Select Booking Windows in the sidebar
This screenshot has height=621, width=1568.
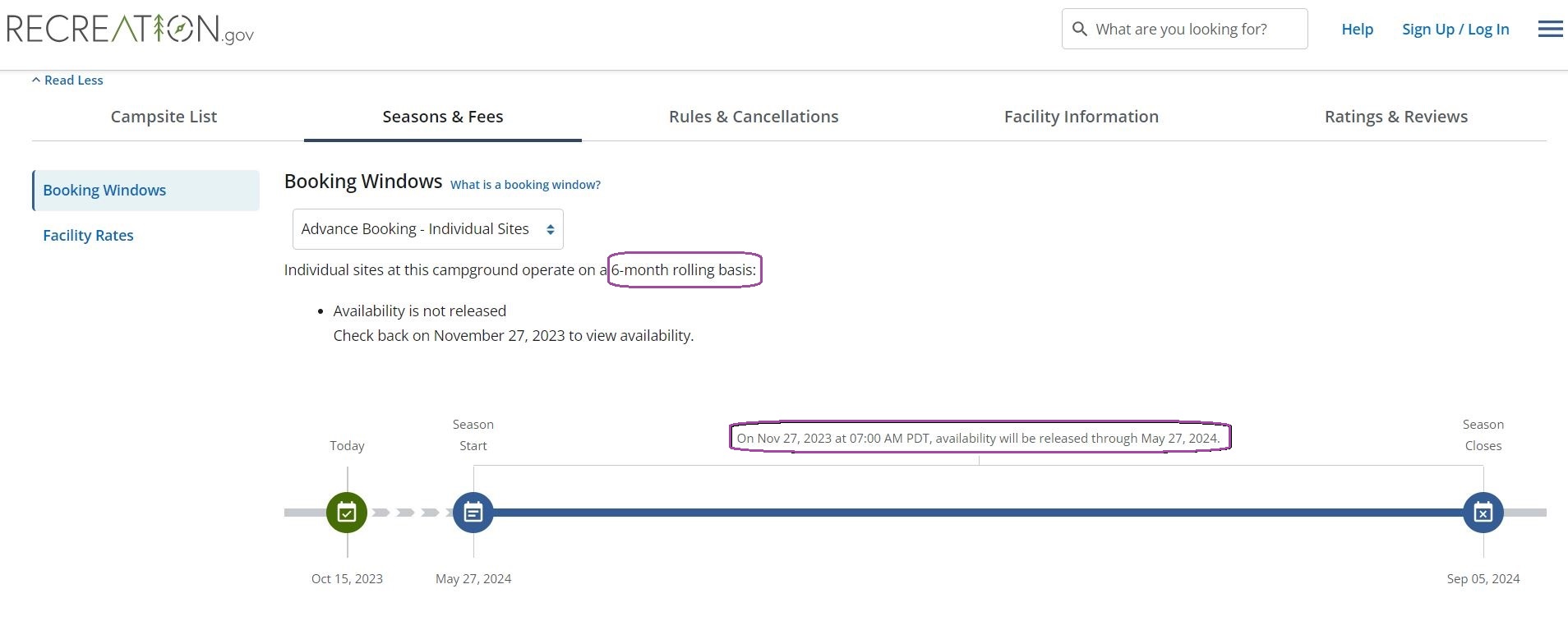(104, 191)
